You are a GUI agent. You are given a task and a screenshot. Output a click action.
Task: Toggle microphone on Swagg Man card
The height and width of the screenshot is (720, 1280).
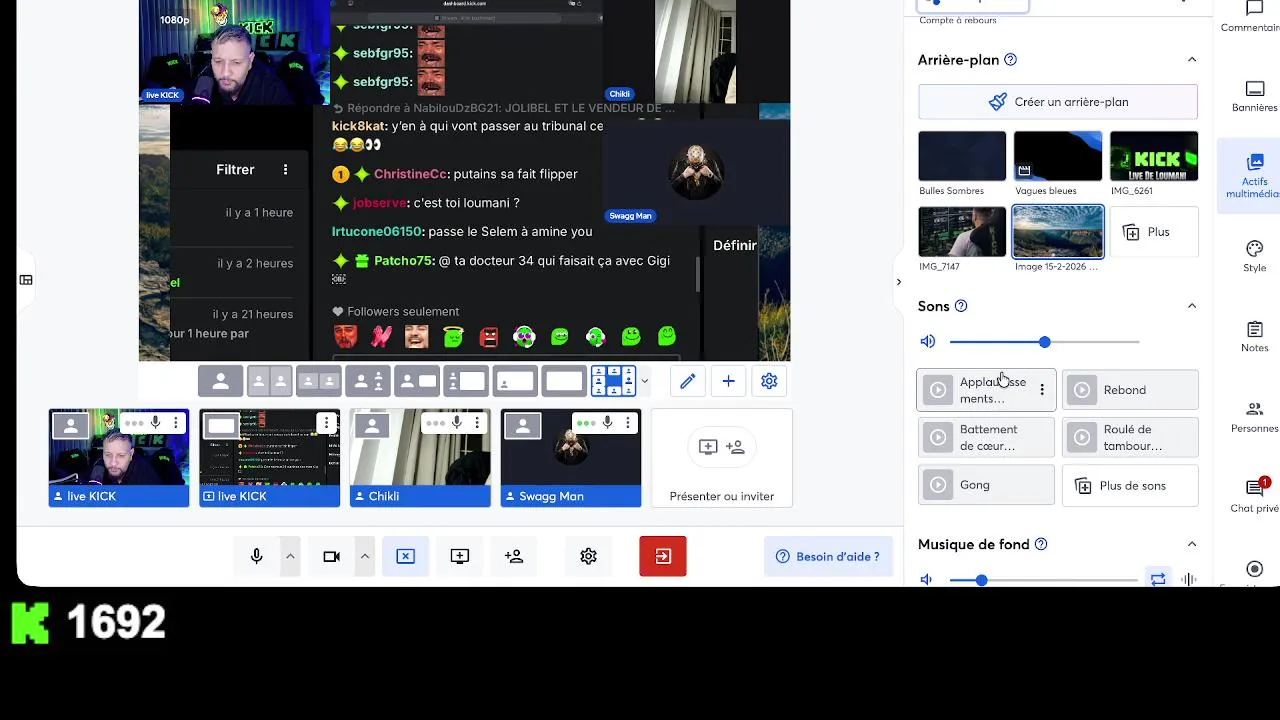coord(606,424)
